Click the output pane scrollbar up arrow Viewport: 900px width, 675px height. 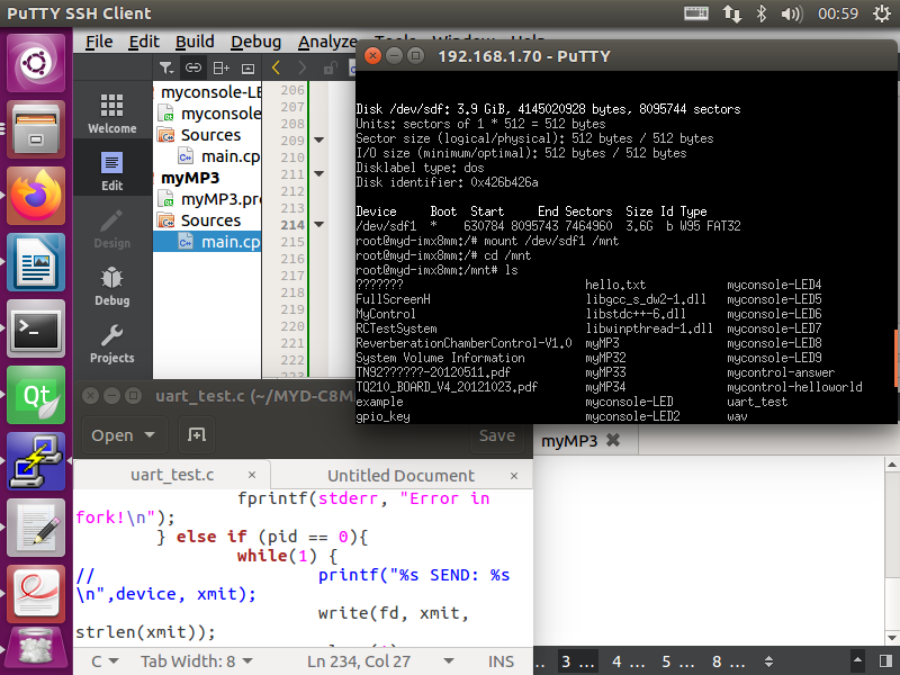(892, 464)
